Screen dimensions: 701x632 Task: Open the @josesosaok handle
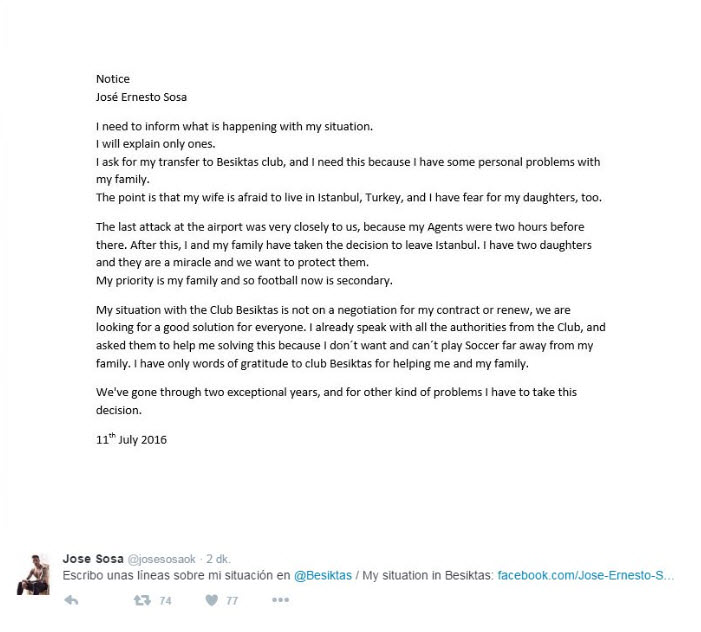[161, 559]
